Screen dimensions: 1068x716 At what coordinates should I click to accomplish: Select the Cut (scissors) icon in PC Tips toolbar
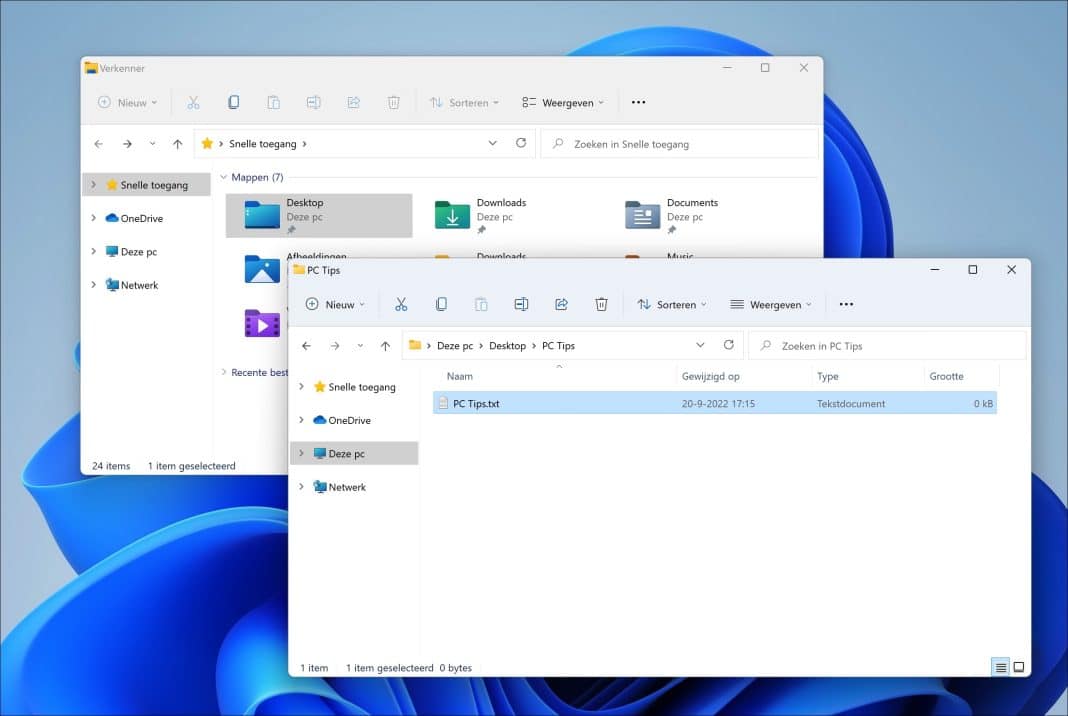coord(401,304)
